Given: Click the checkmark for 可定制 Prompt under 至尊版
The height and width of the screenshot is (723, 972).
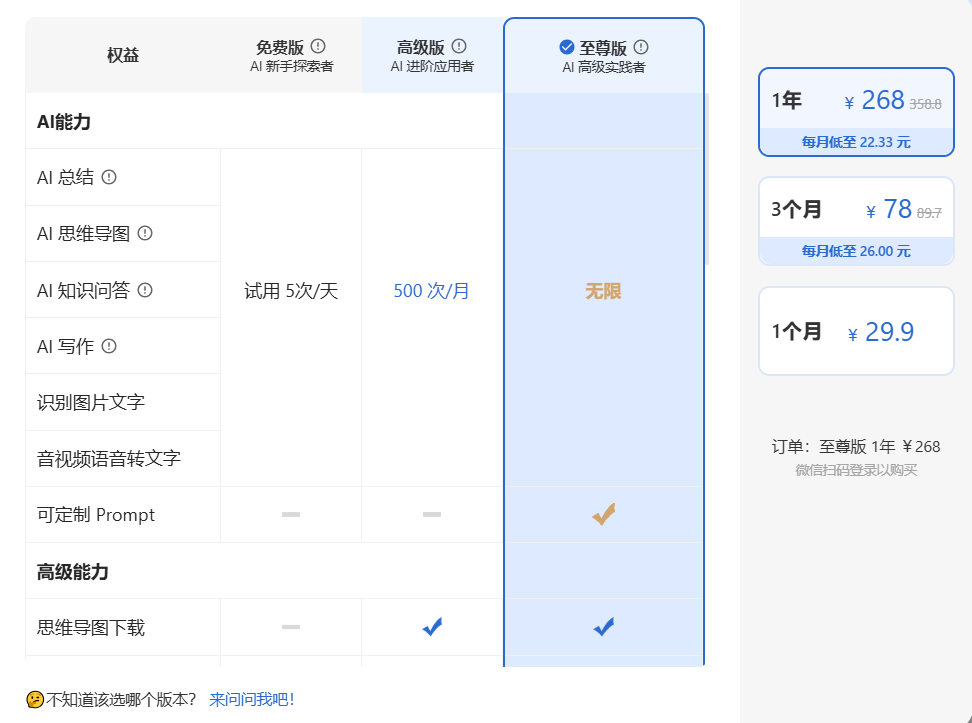Looking at the screenshot, I should [603, 514].
